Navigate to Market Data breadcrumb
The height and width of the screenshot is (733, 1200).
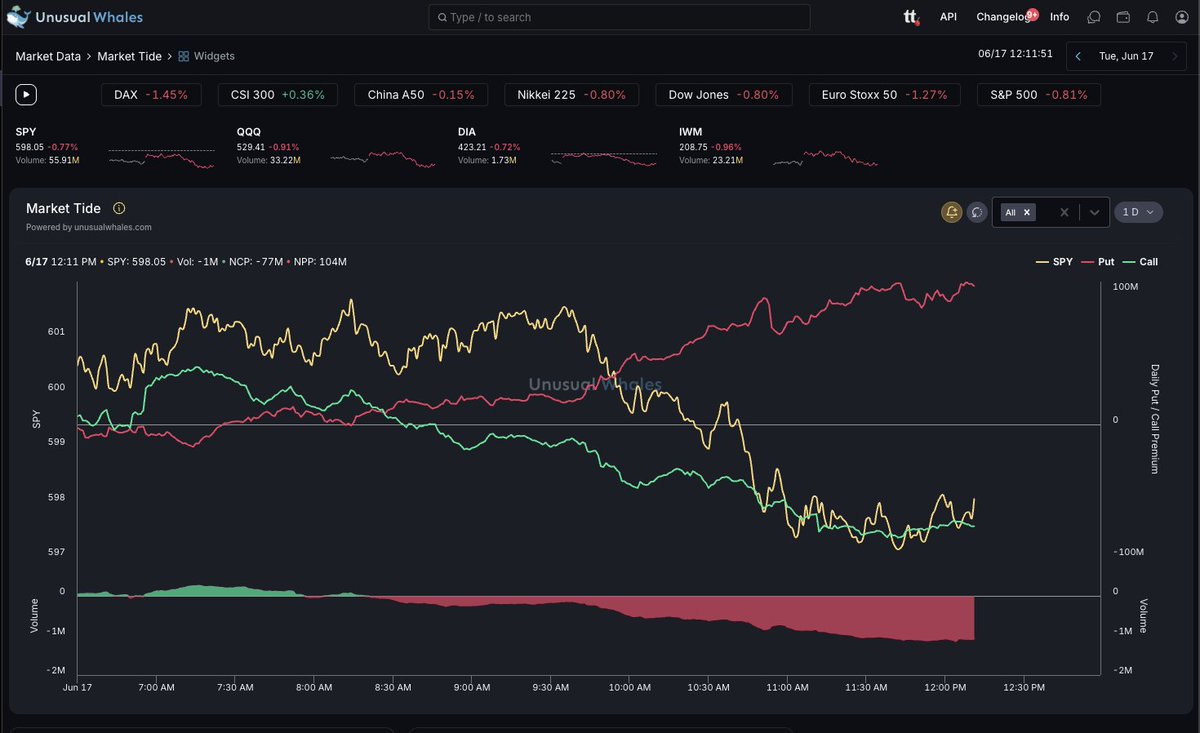48,57
